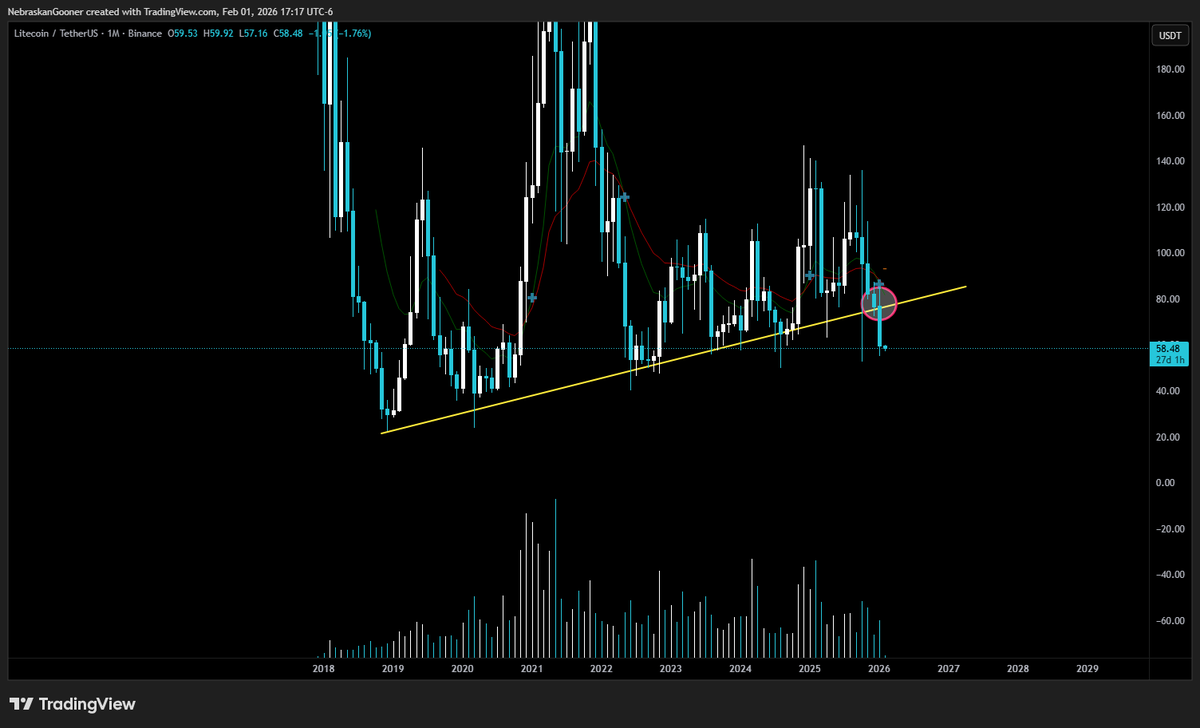Image resolution: width=1200 pixels, height=728 pixels.
Task: Click 2027 on the time axis
Action: click(x=948, y=668)
